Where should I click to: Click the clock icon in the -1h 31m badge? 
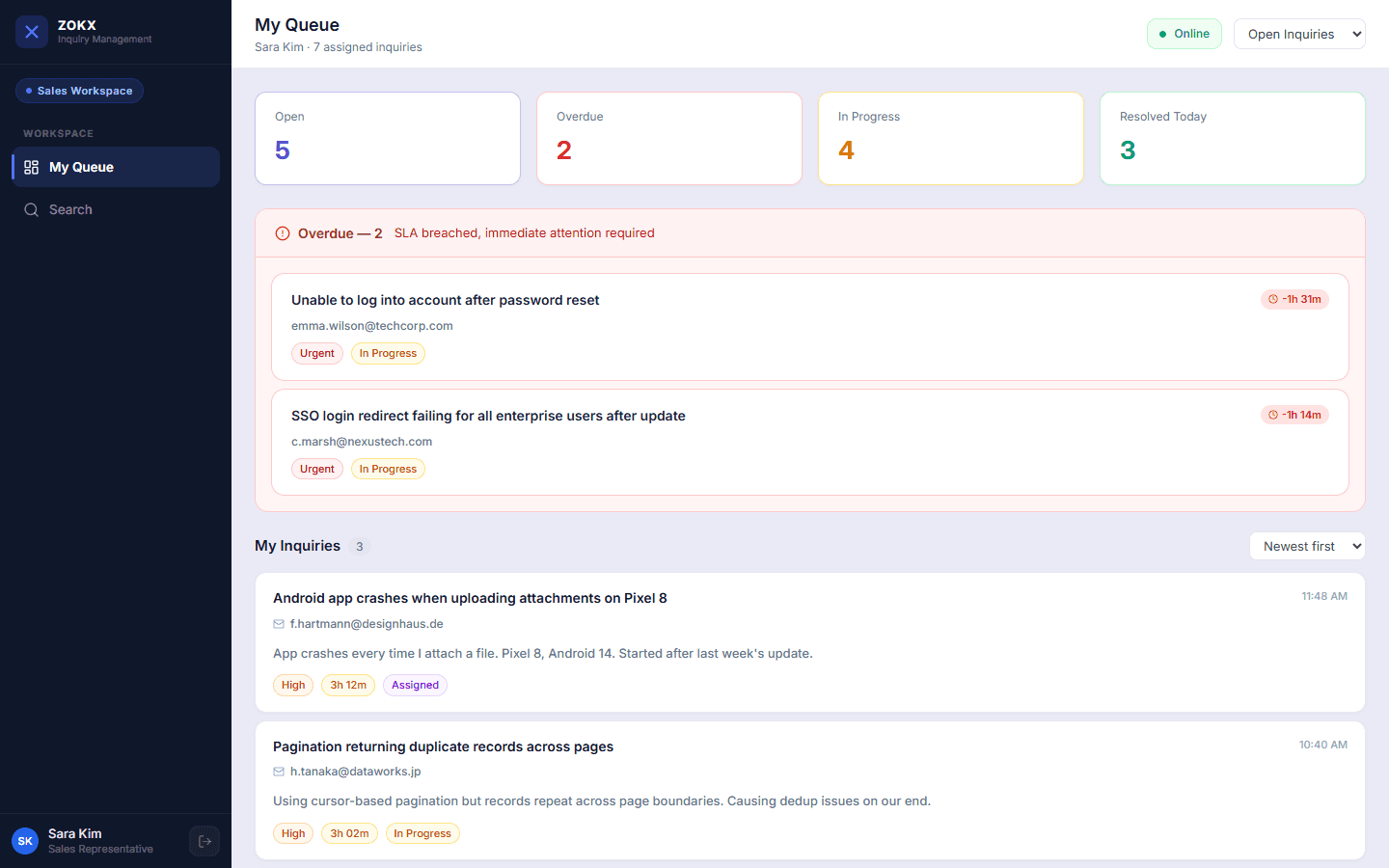pos(1273,299)
